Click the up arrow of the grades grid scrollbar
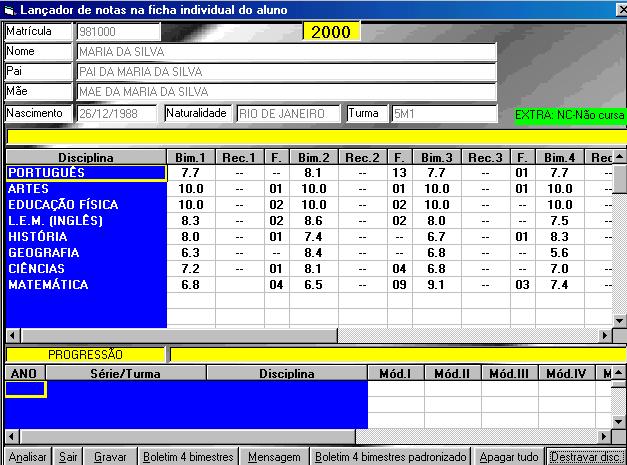 tap(619, 157)
